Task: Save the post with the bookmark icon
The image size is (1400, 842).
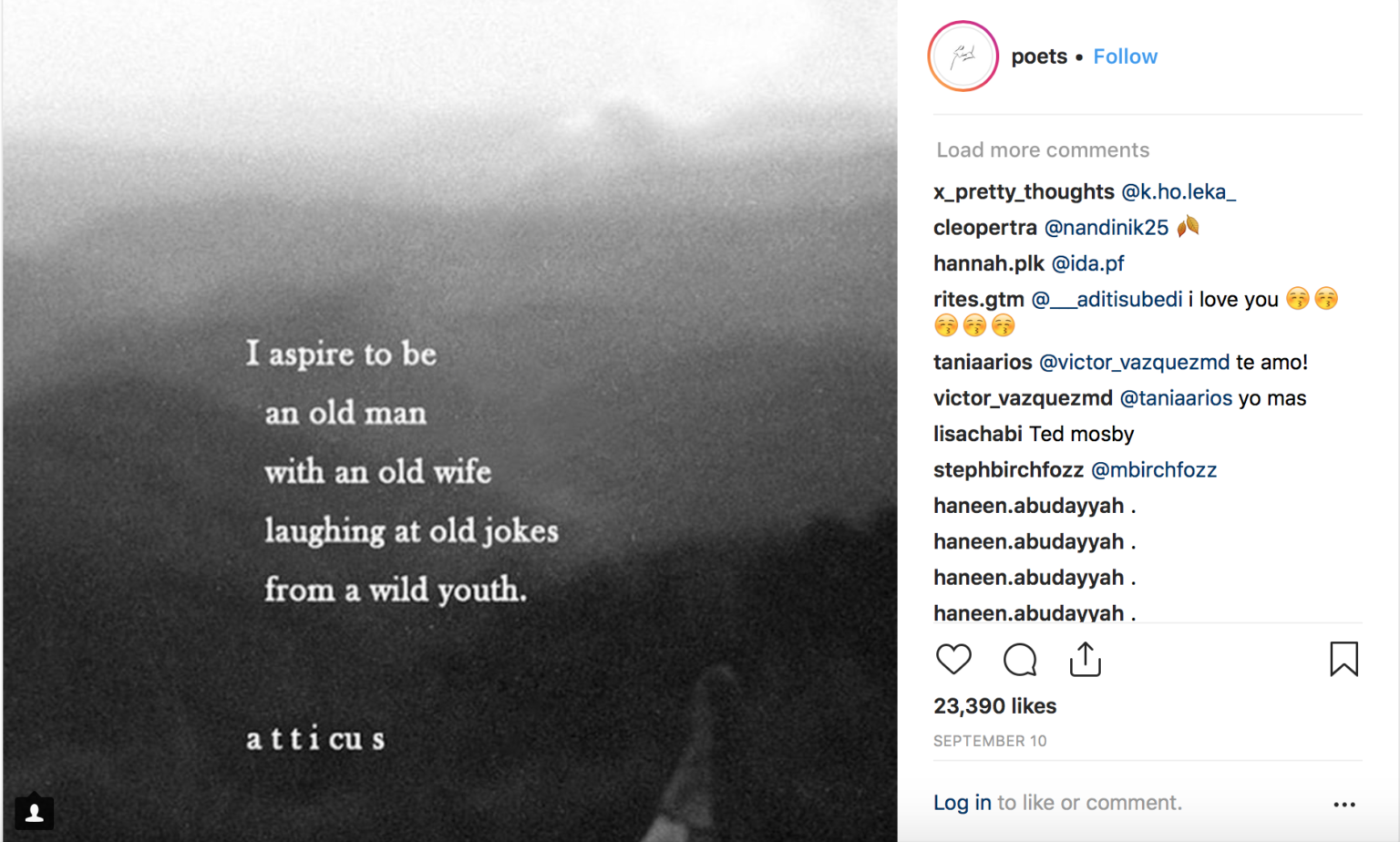Action: click(1343, 658)
